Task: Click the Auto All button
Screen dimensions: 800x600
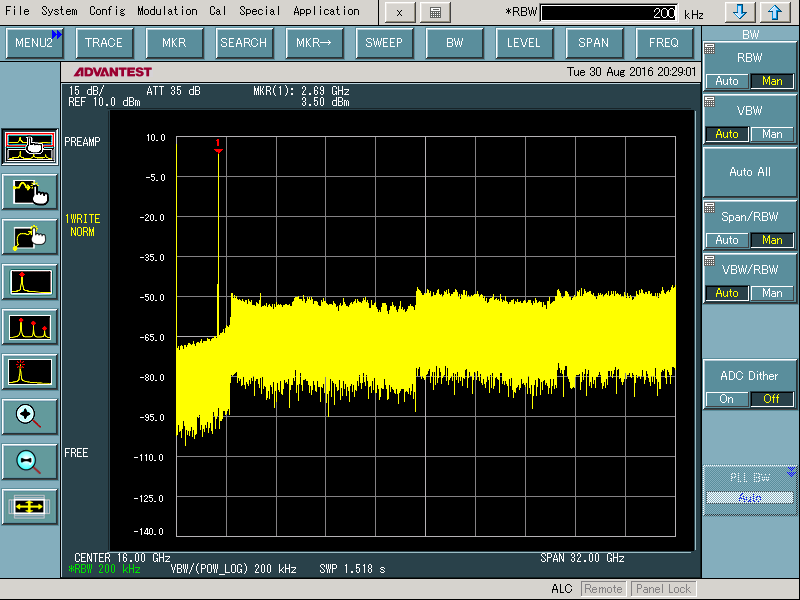Action: (749, 172)
